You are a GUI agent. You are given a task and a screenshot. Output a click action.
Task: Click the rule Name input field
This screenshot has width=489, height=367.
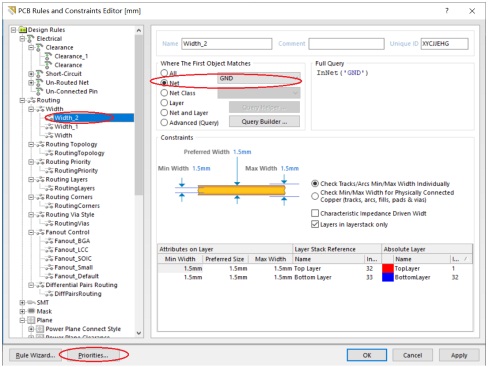click(x=227, y=44)
